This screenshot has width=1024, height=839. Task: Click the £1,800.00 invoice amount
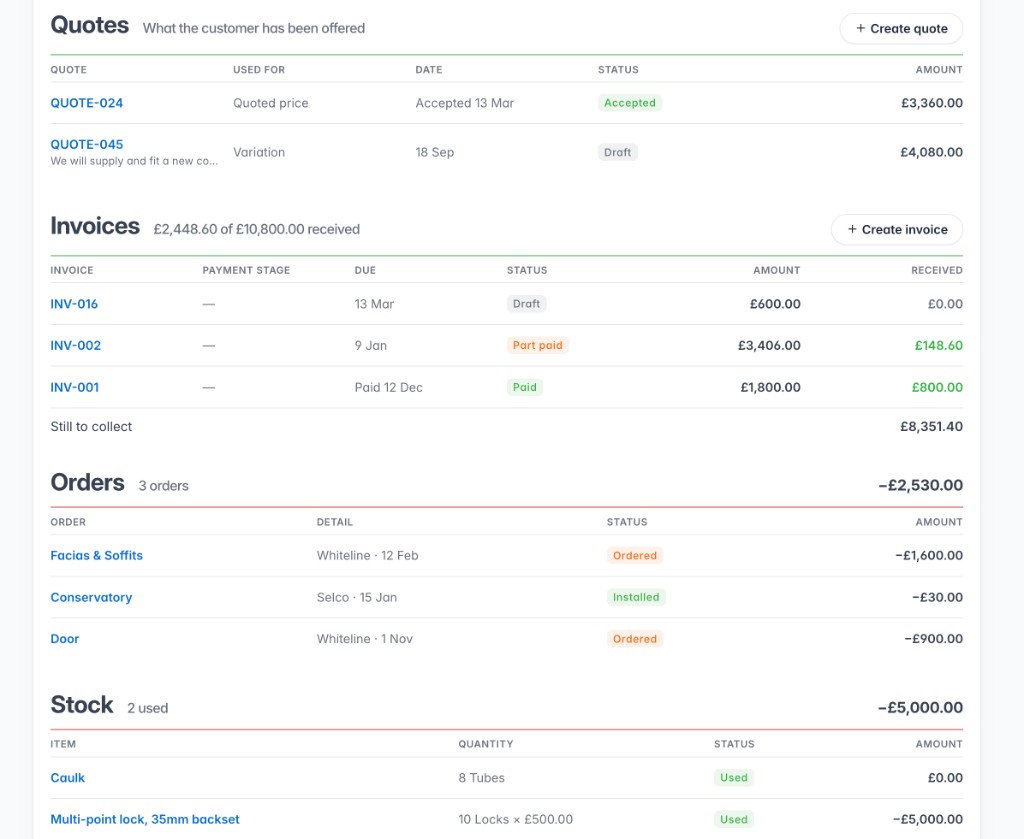click(x=771, y=388)
